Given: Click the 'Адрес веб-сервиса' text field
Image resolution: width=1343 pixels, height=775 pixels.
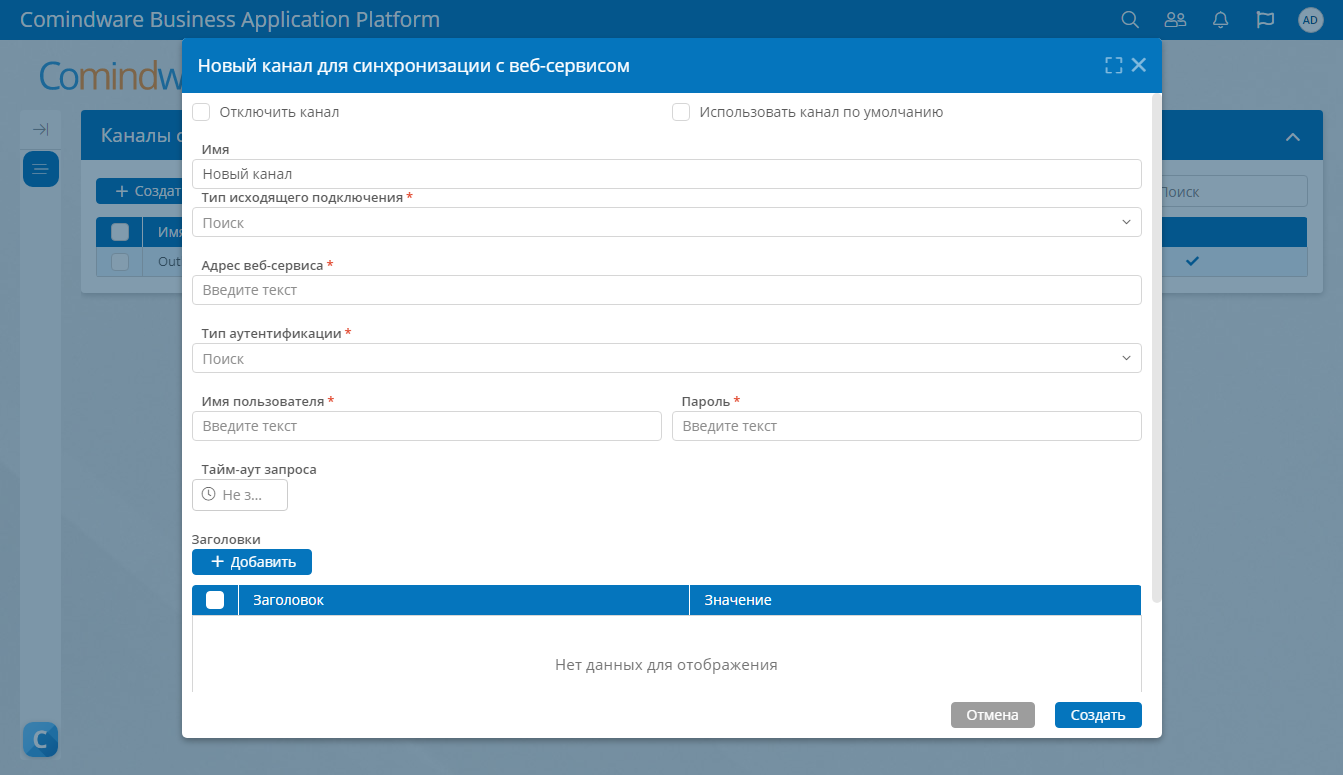Looking at the screenshot, I should pyautogui.click(x=666, y=290).
